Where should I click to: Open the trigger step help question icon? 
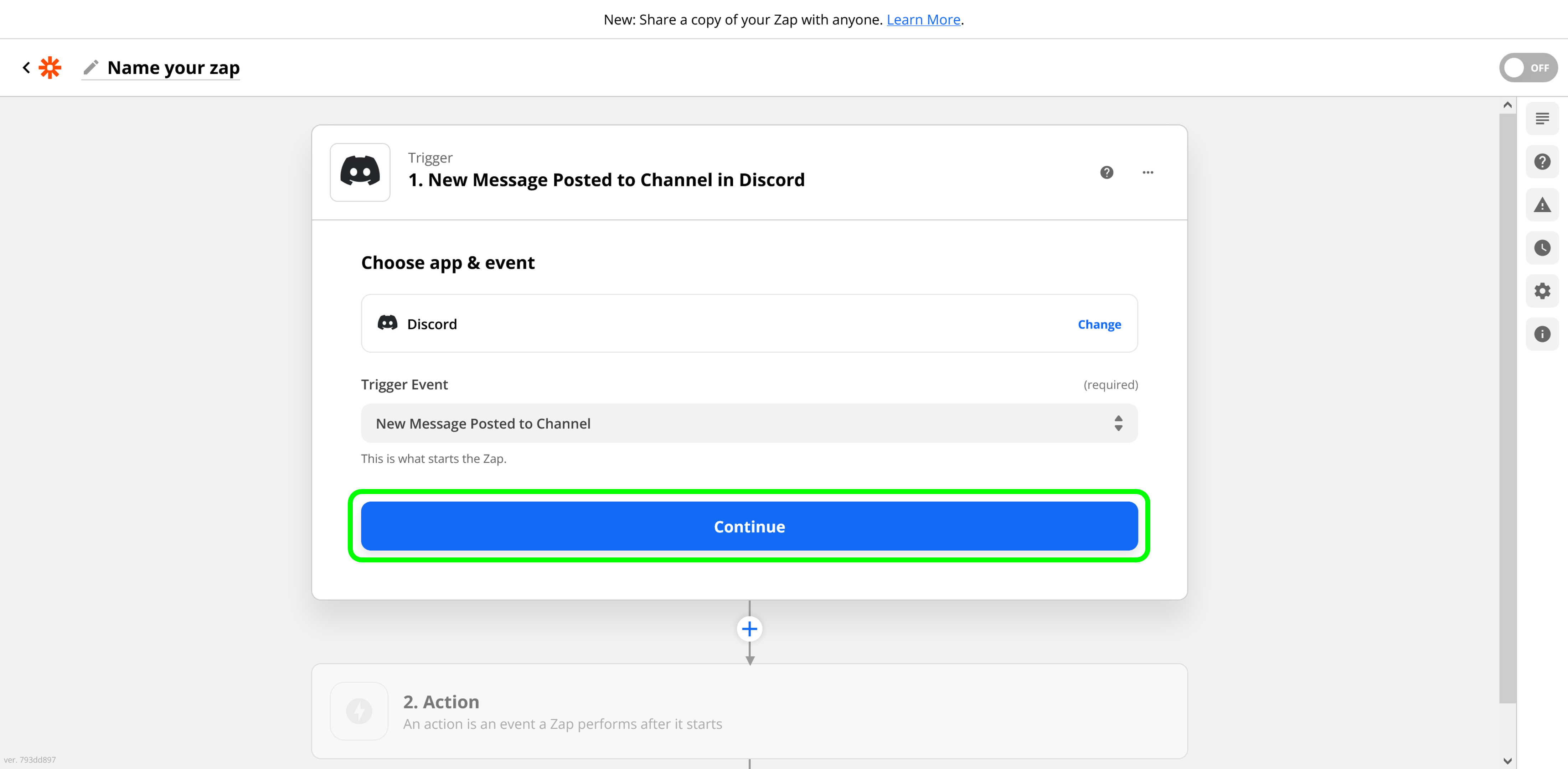pyautogui.click(x=1107, y=173)
